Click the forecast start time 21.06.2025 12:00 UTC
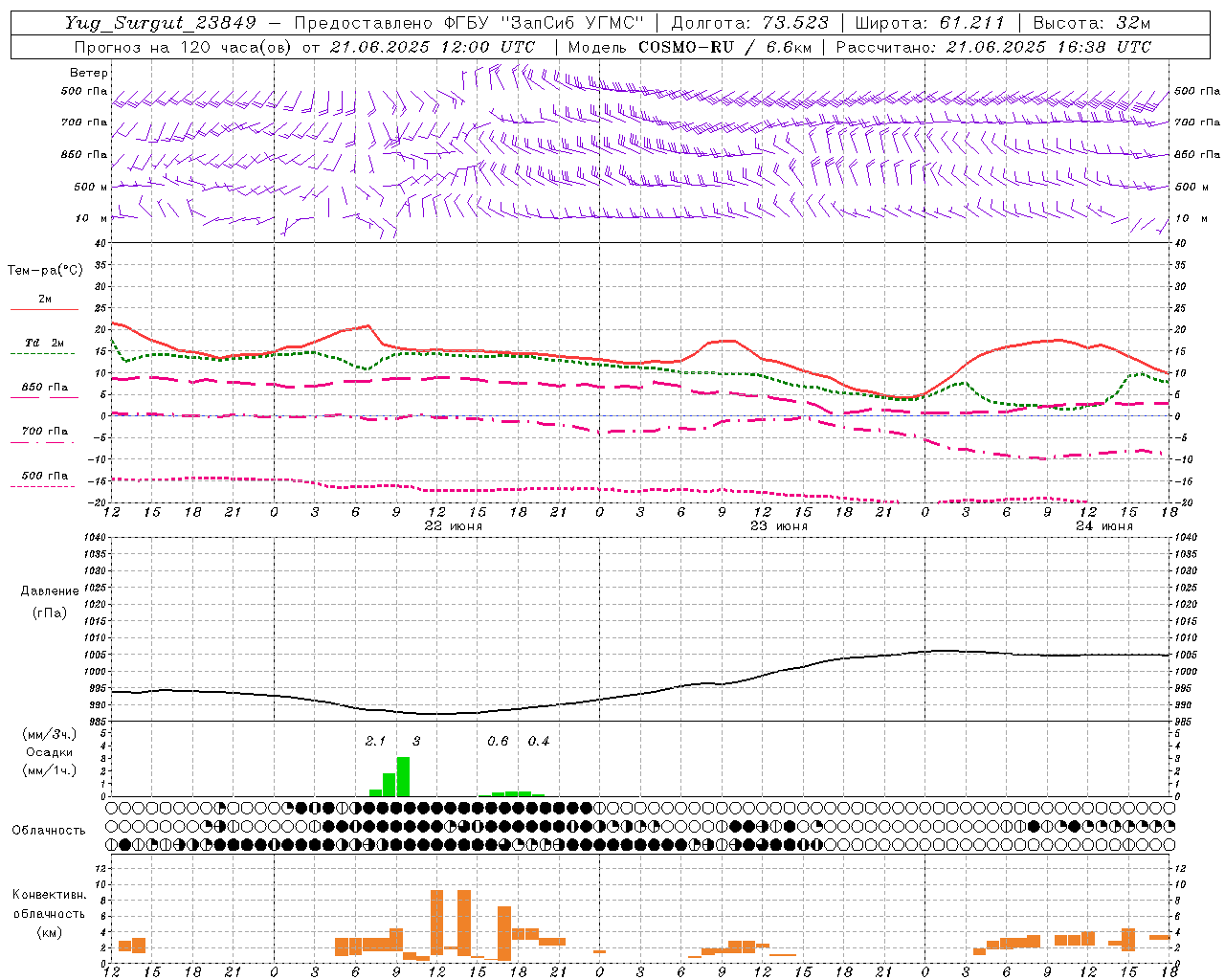 coord(433,47)
